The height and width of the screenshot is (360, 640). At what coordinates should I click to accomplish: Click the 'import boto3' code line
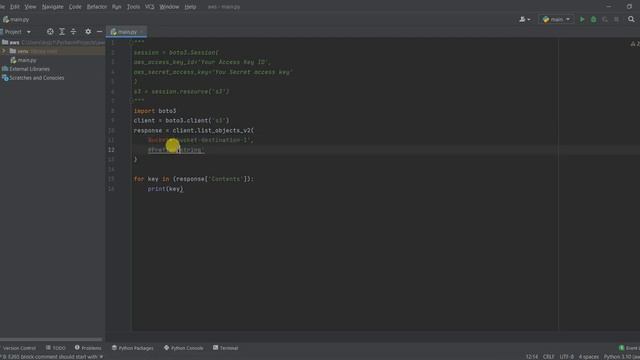point(155,111)
